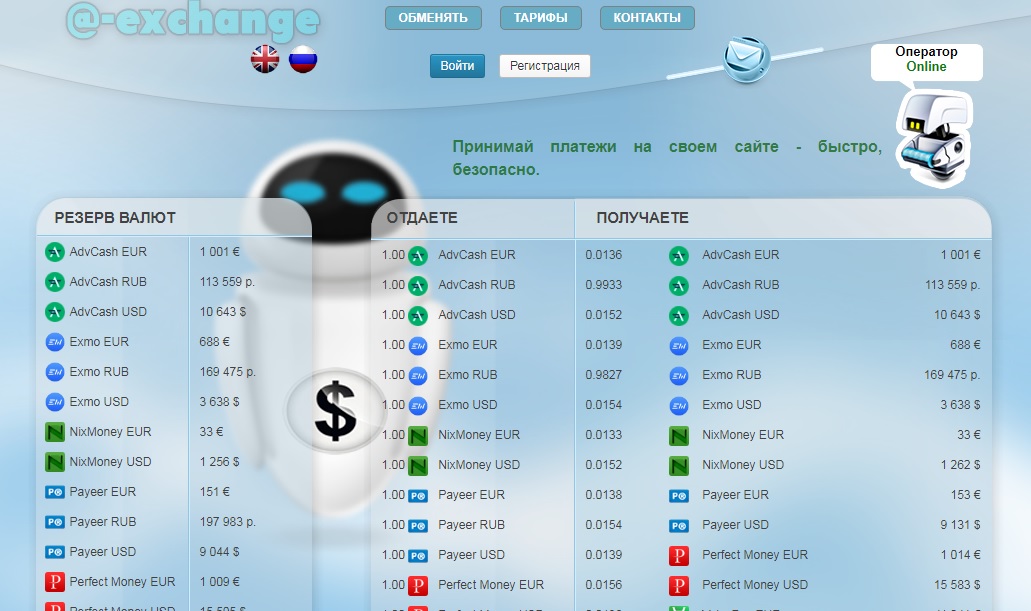Click Exmo USD icon in Отдаете column
This screenshot has width=1031, height=611.
click(x=418, y=406)
